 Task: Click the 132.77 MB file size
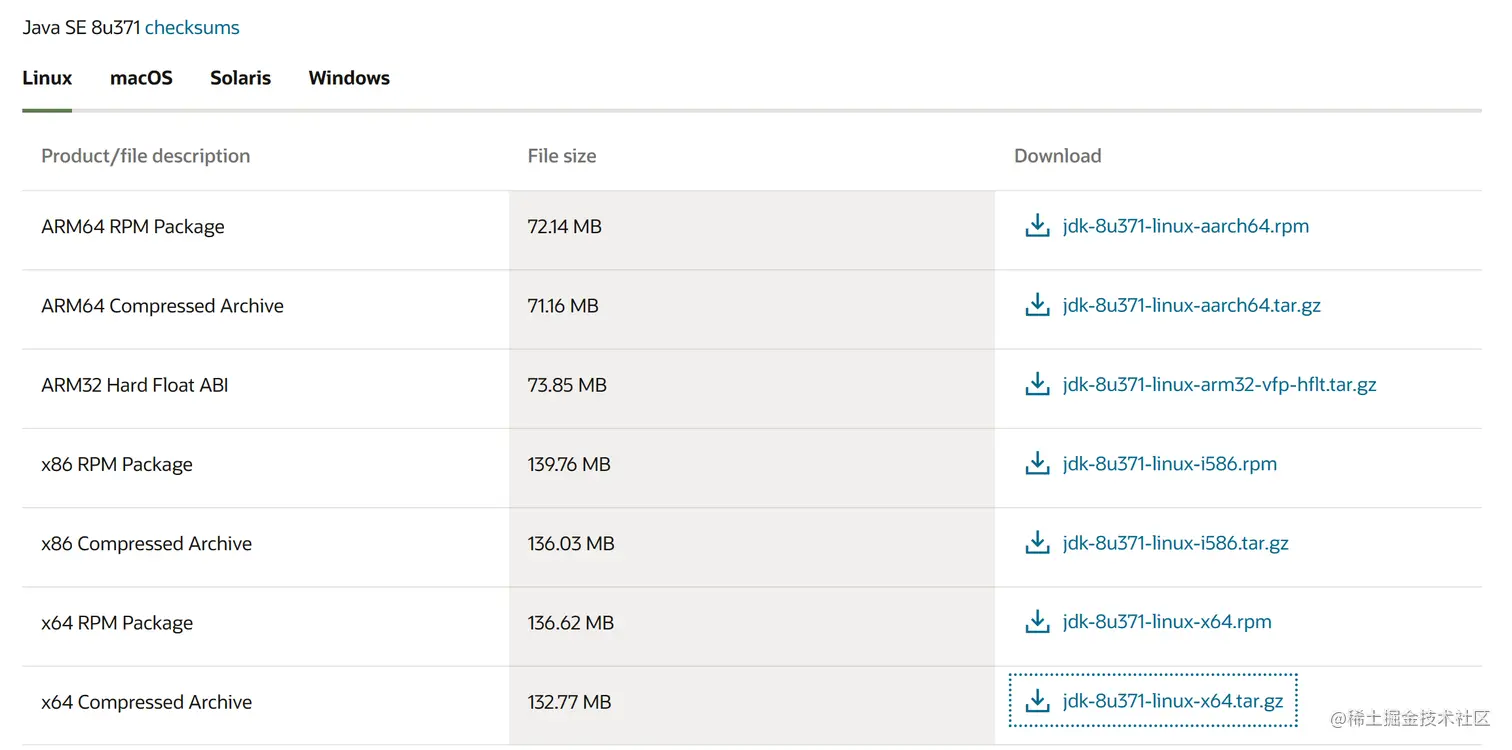tap(569, 702)
